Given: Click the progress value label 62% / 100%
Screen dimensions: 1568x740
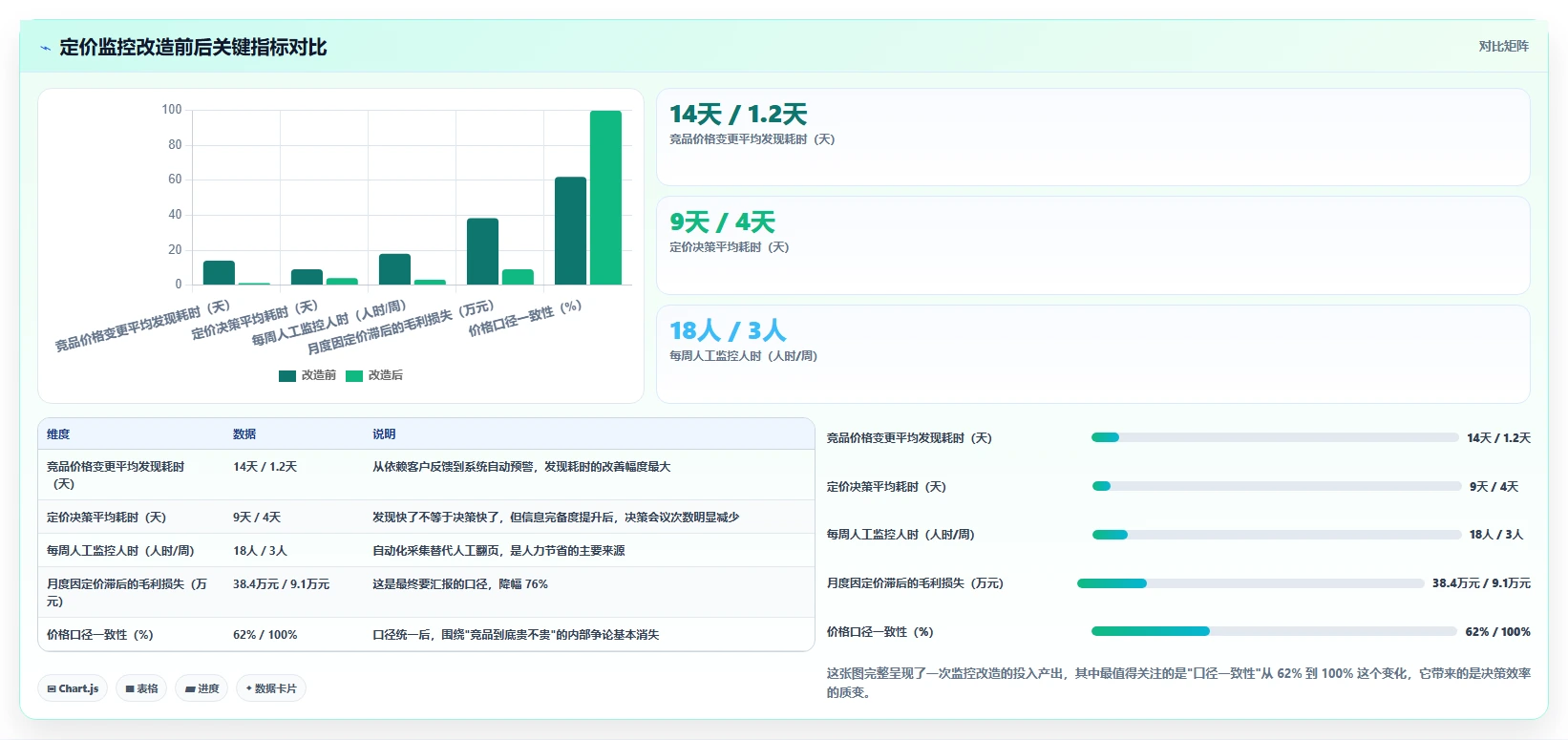Looking at the screenshot, I should pyautogui.click(x=1497, y=632).
